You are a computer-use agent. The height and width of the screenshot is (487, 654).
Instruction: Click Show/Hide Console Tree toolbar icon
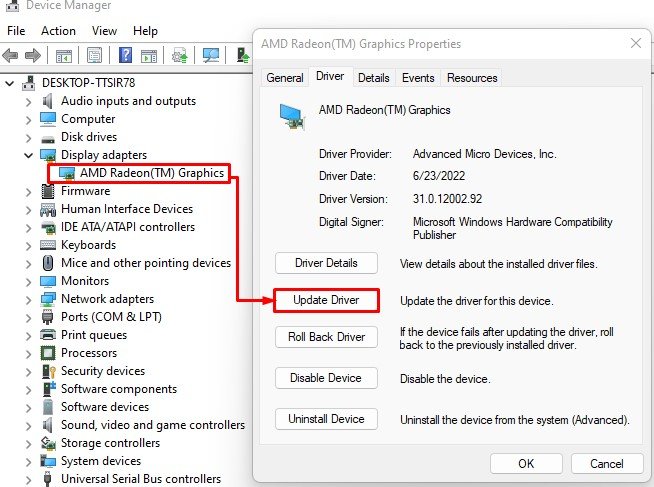coord(64,55)
